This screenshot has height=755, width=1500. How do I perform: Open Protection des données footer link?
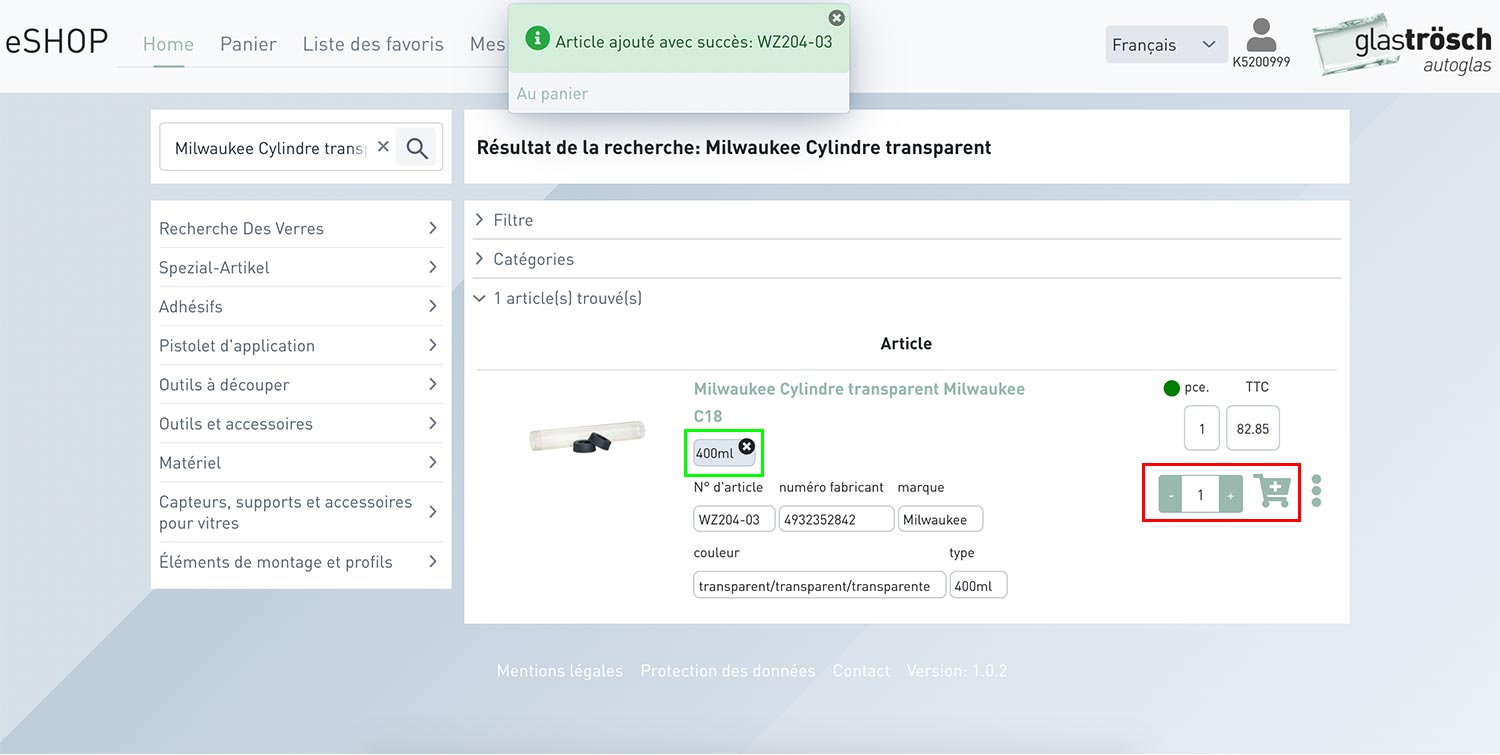point(728,671)
